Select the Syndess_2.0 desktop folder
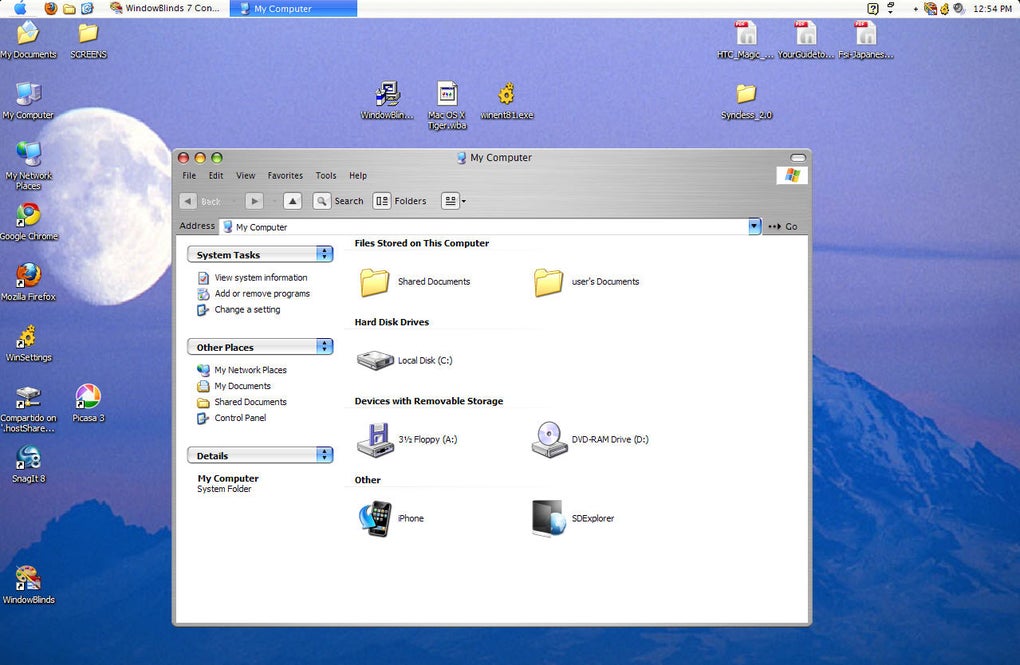This screenshot has width=1020, height=665. pos(746,100)
